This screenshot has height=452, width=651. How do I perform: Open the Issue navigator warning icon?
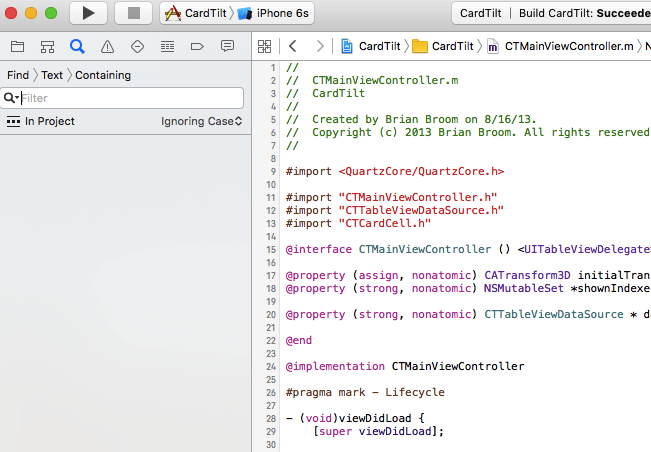point(107,46)
